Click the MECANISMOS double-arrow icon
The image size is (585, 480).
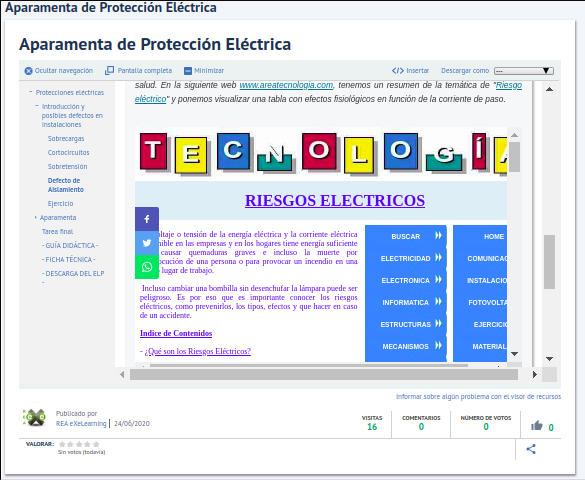(438, 345)
